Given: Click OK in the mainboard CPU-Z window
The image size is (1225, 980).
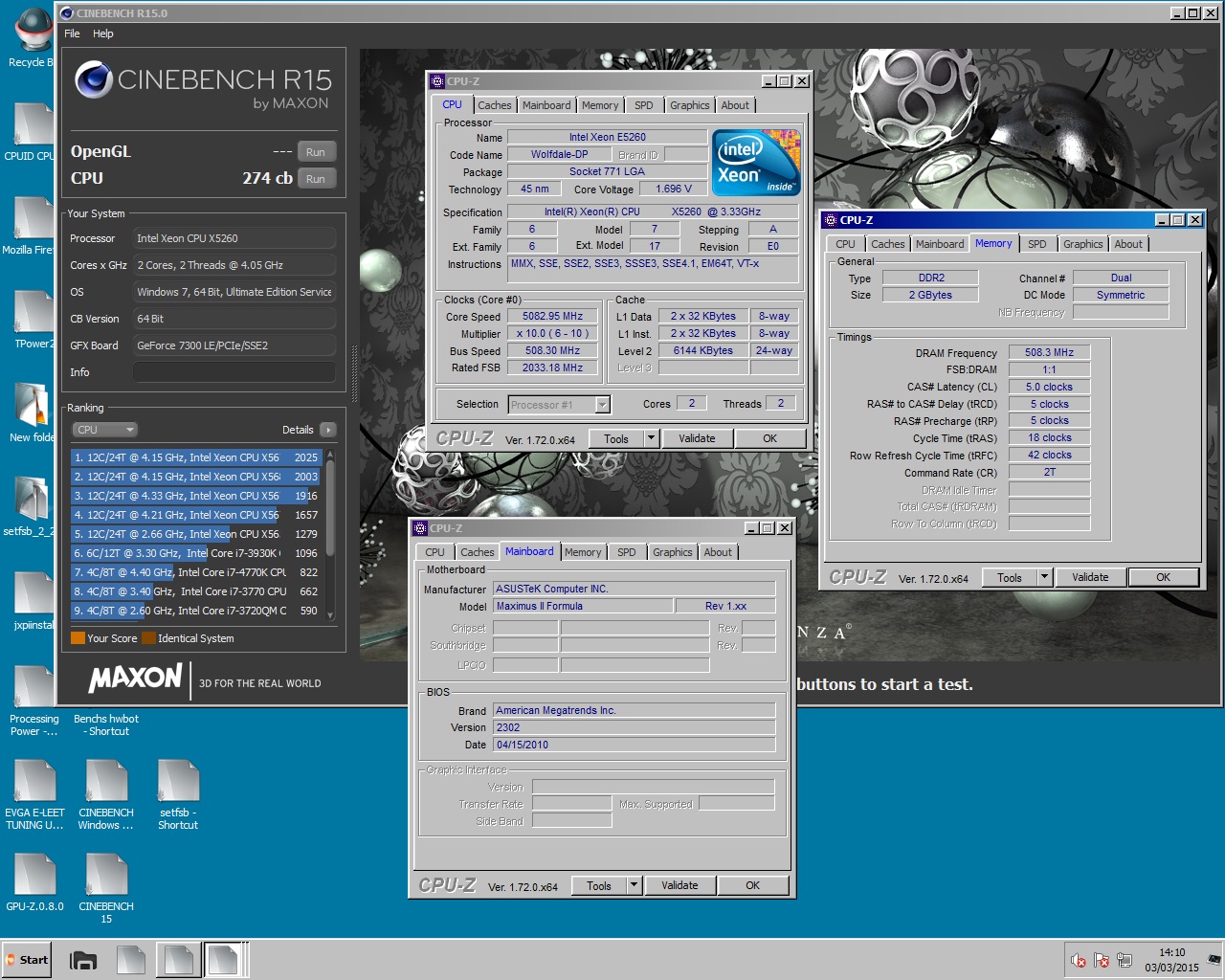Looking at the screenshot, I should point(753,885).
